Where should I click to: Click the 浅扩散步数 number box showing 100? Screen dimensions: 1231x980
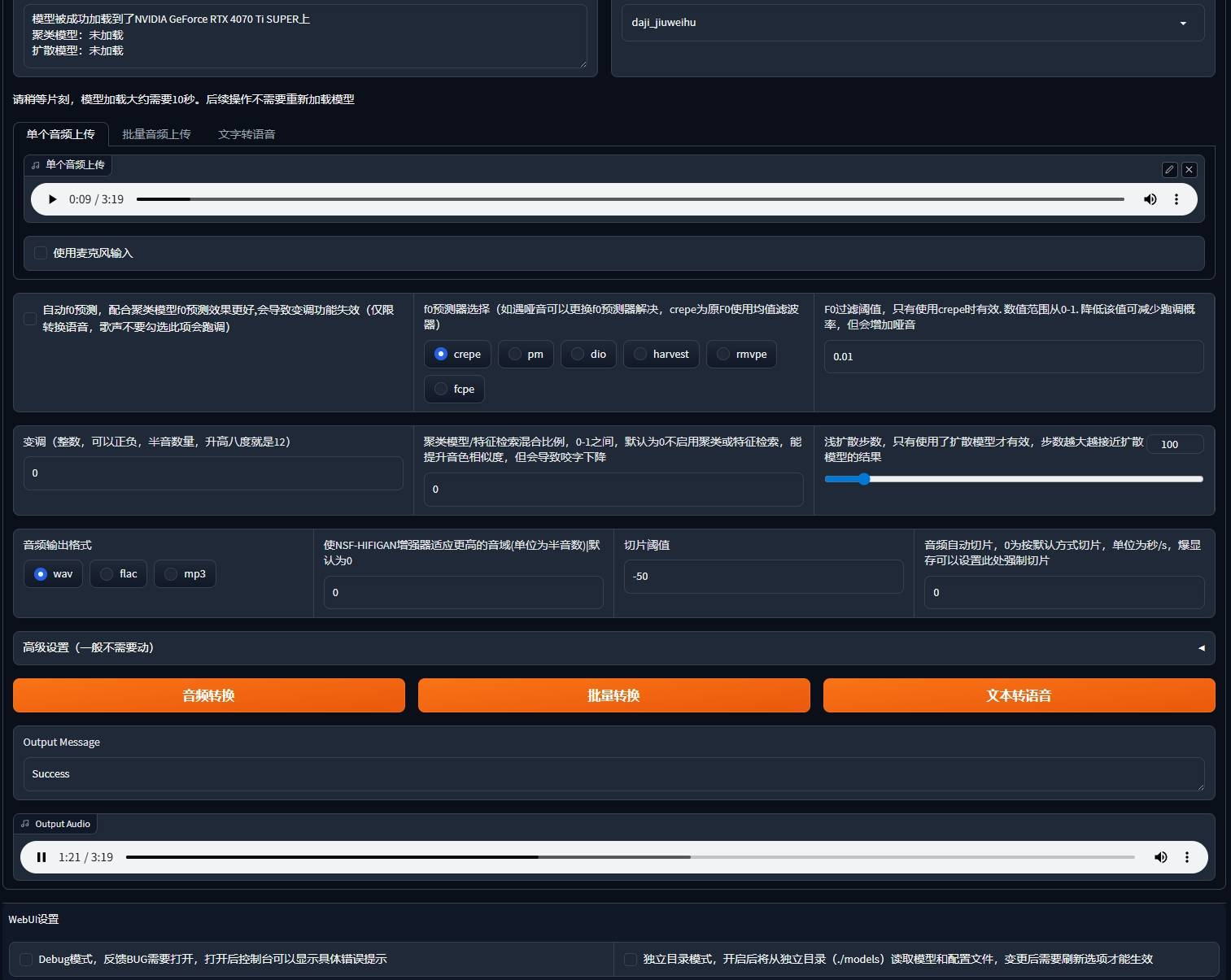(1176, 444)
